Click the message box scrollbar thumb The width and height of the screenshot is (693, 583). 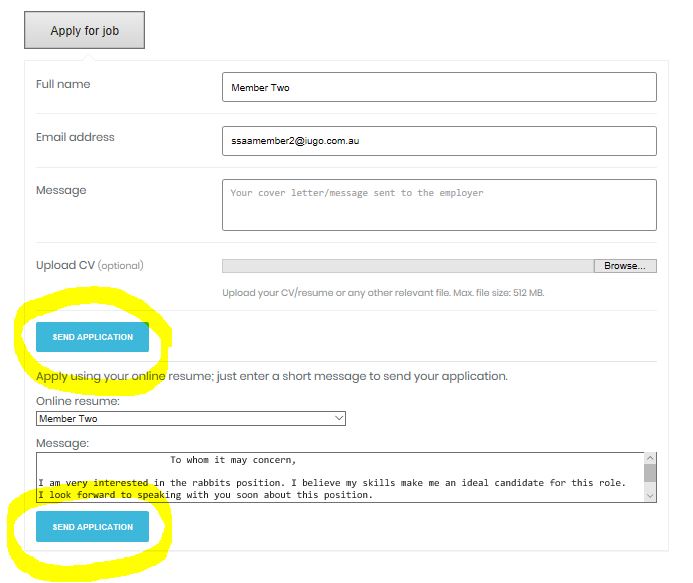click(x=650, y=473)
